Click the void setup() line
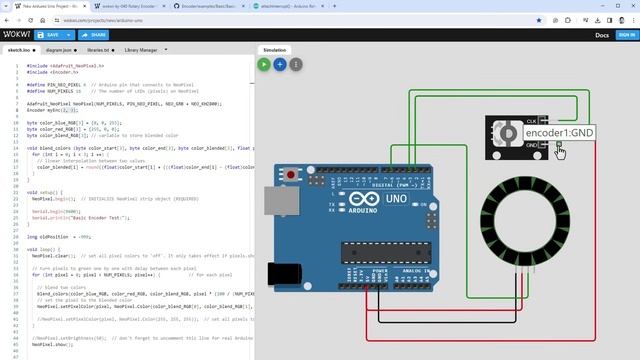Image resolution: width=640 pixels, height=360 pixels. tap(45, 192)
